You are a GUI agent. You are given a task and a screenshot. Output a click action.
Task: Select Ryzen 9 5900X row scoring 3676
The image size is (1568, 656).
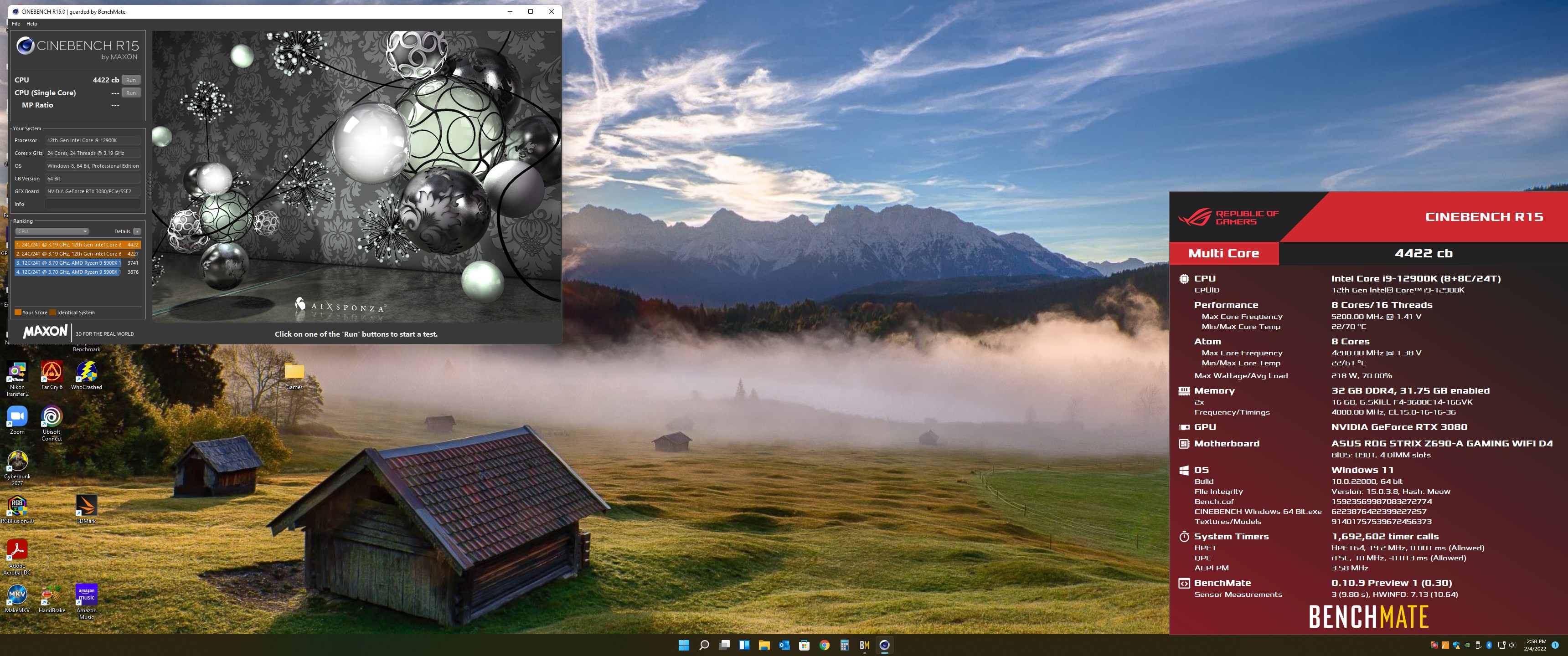pos(77,272)
